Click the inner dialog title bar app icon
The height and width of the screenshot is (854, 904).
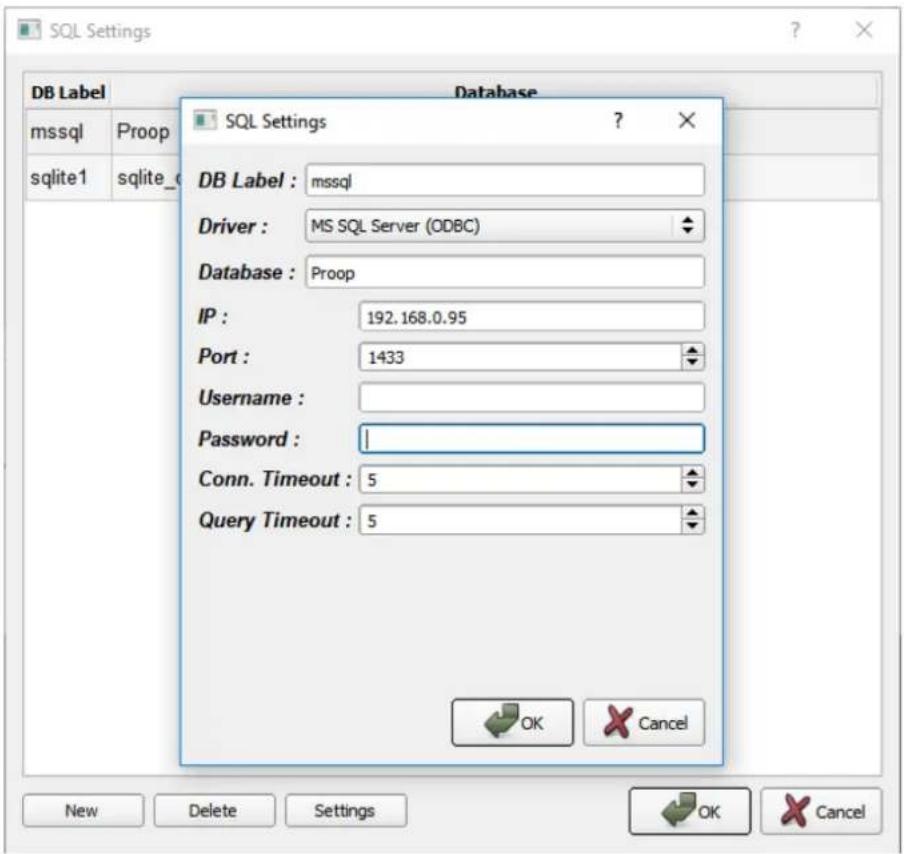tap(205, 121)
